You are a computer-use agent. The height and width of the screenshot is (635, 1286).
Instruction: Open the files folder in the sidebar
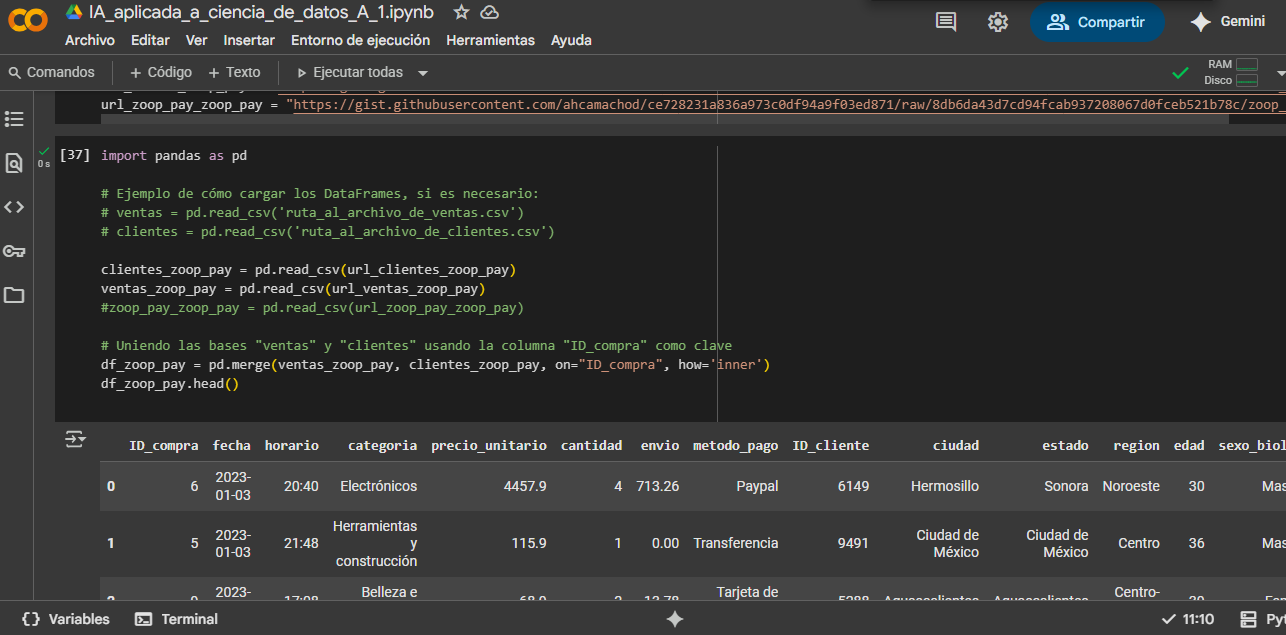(14, 295)
